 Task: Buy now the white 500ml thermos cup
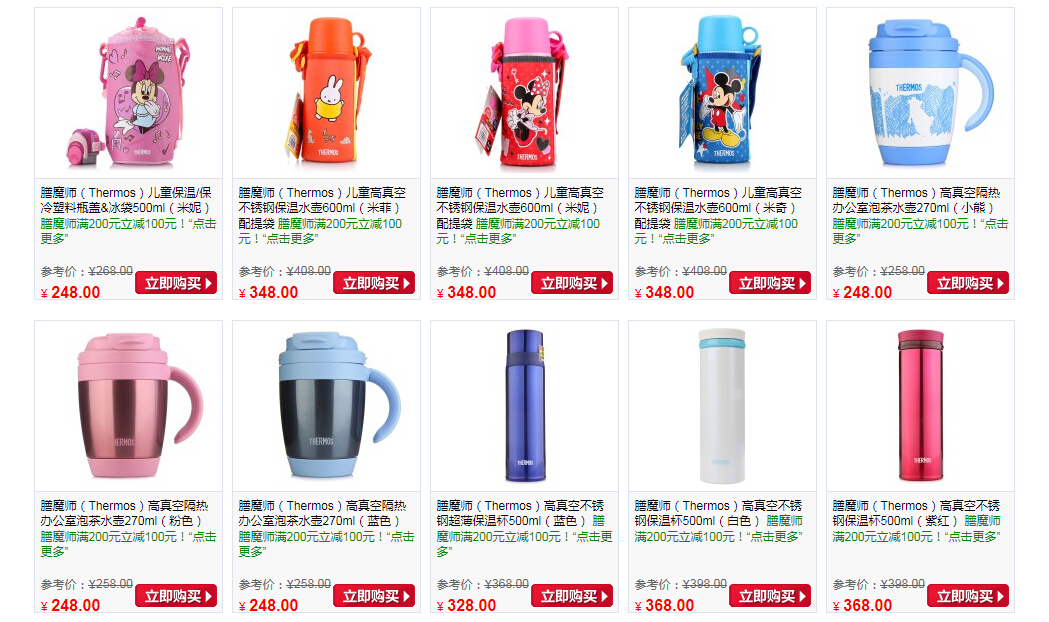[770, 596]
